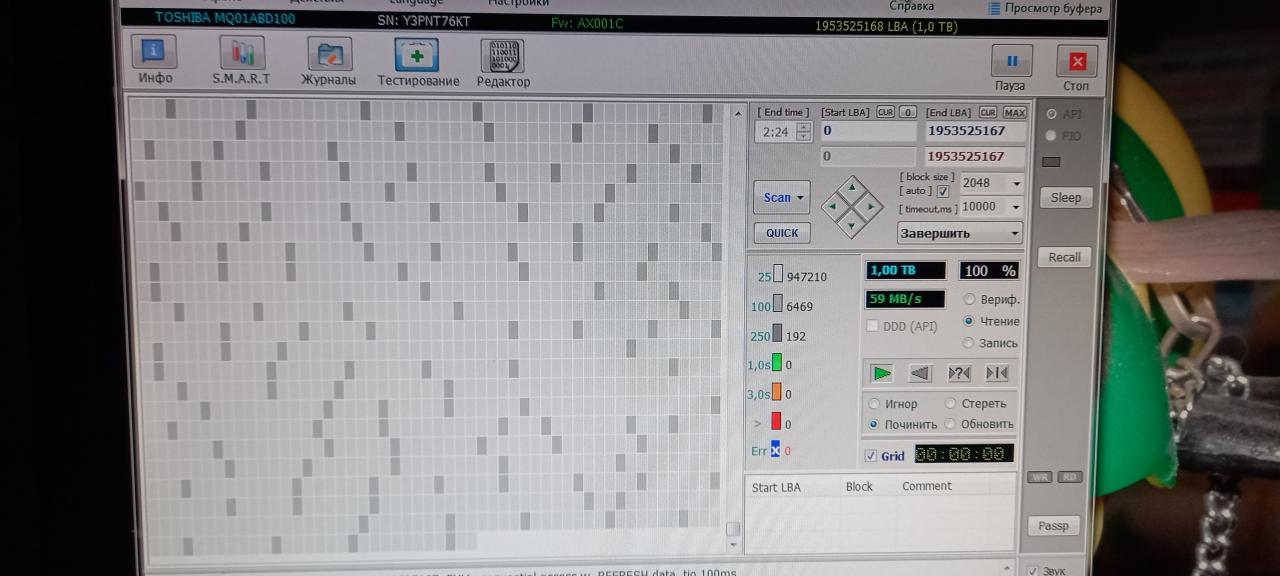This screenshot has width=1280, height=576.
Task: Select the Запись write radio option
Action: click(x=968, y=343)
